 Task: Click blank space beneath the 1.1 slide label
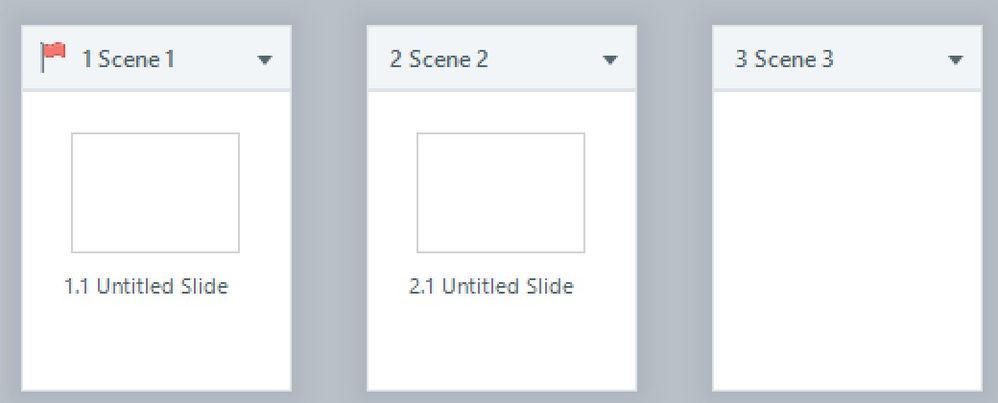[156, 345]
